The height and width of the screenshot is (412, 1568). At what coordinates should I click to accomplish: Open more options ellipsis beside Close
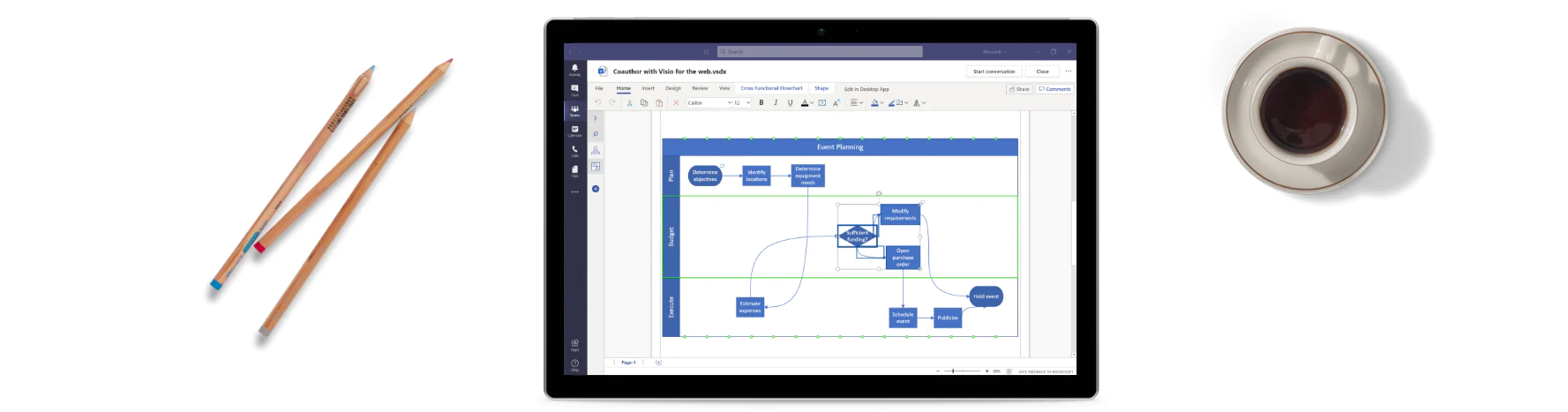(x=1069, y=71)
